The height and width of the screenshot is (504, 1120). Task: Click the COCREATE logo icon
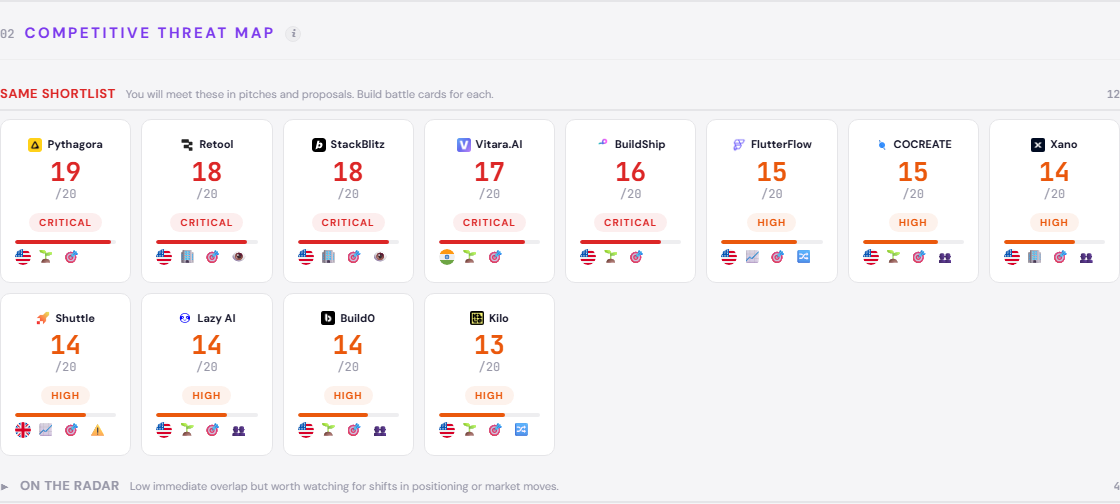click(882, 145)
